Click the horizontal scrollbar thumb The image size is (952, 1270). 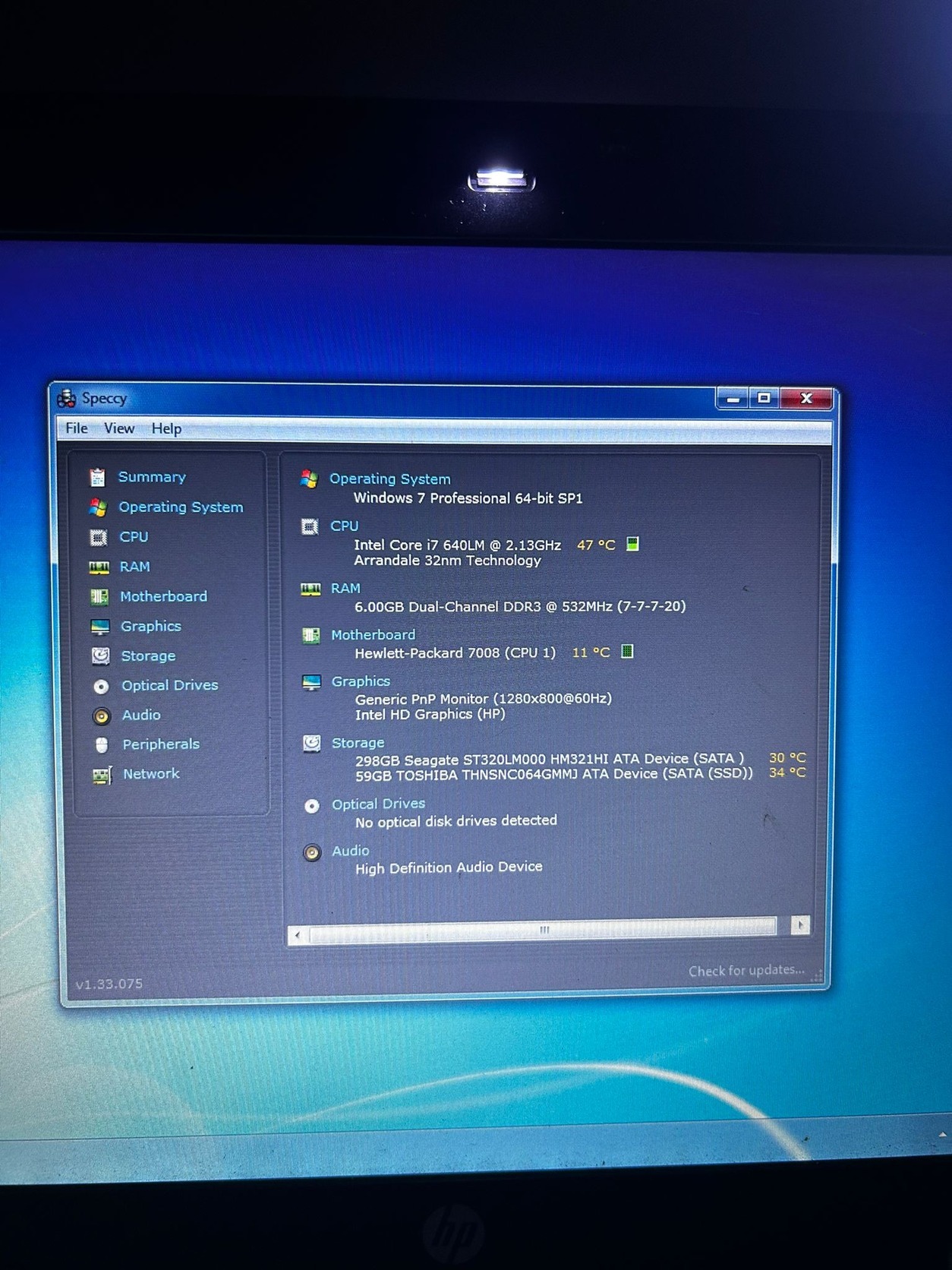click(x=543, y=929)
